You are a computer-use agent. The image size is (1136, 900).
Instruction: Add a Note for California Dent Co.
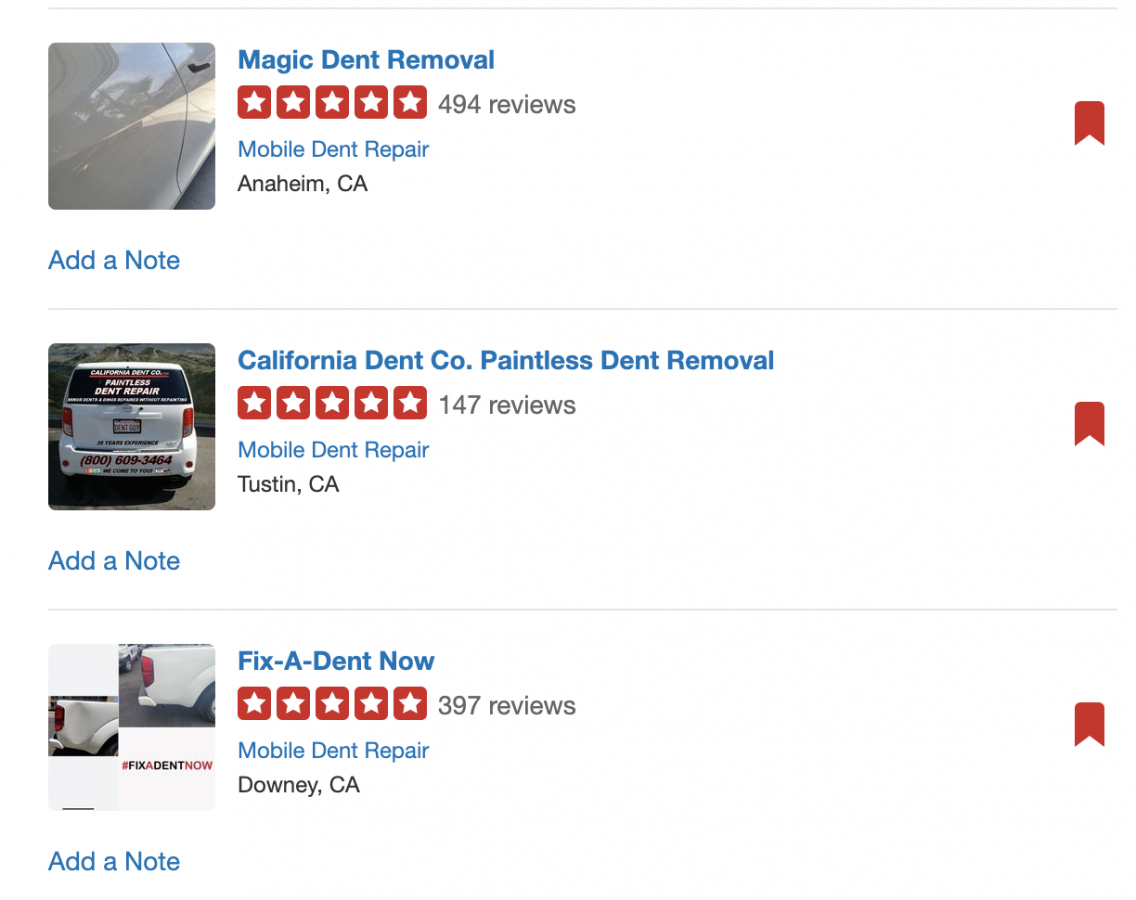click(x=114, y=561)
